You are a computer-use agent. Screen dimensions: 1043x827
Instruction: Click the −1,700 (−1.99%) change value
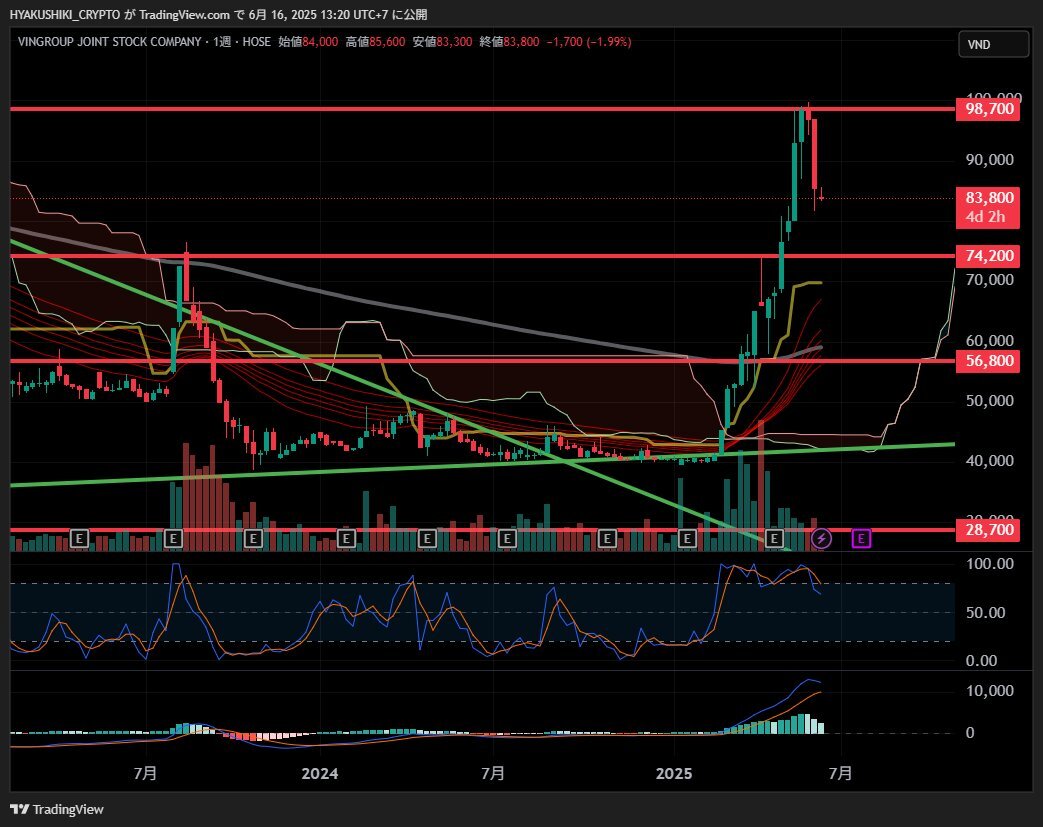(x=589, y=41)
